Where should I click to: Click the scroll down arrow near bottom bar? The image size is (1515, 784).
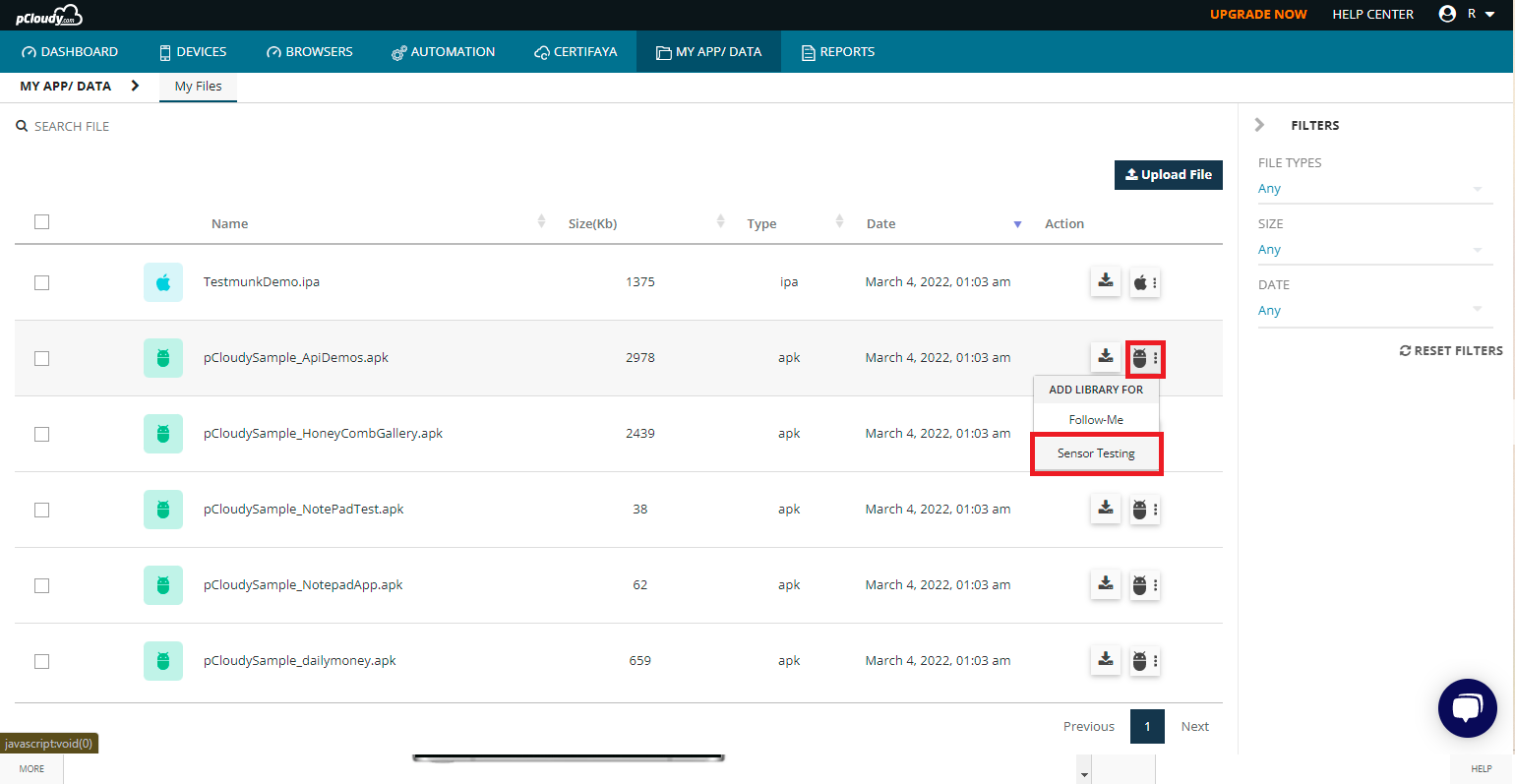(x=1084, y=775)
